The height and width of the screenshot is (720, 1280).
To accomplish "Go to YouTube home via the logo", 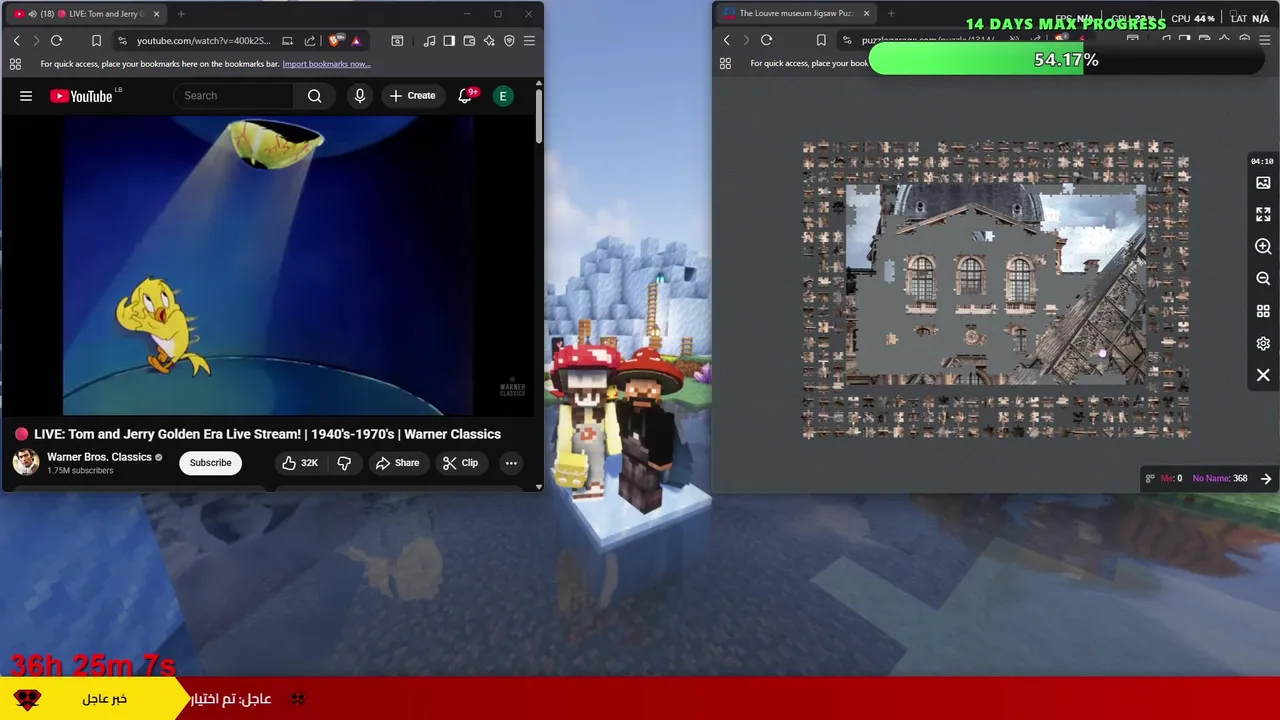I will tap(81, 96).
